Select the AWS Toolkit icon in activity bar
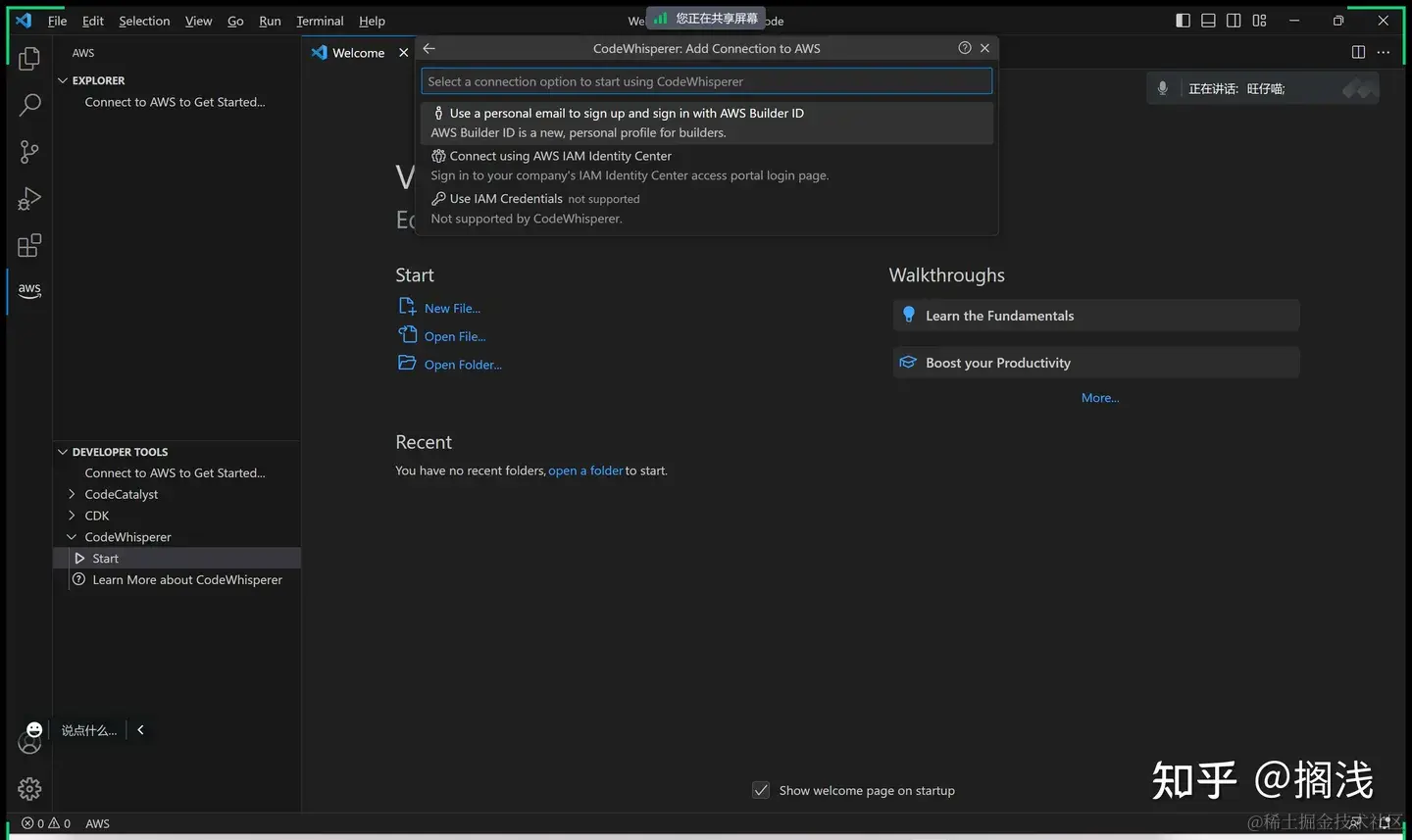 [x=29, y=291]
